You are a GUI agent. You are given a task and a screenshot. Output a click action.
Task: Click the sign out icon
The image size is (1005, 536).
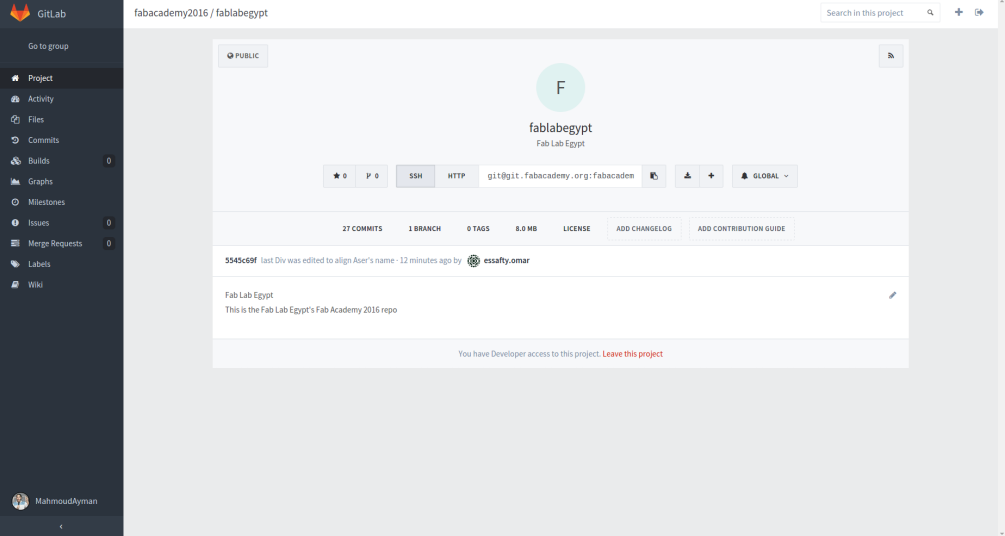(x=979, y=12)
